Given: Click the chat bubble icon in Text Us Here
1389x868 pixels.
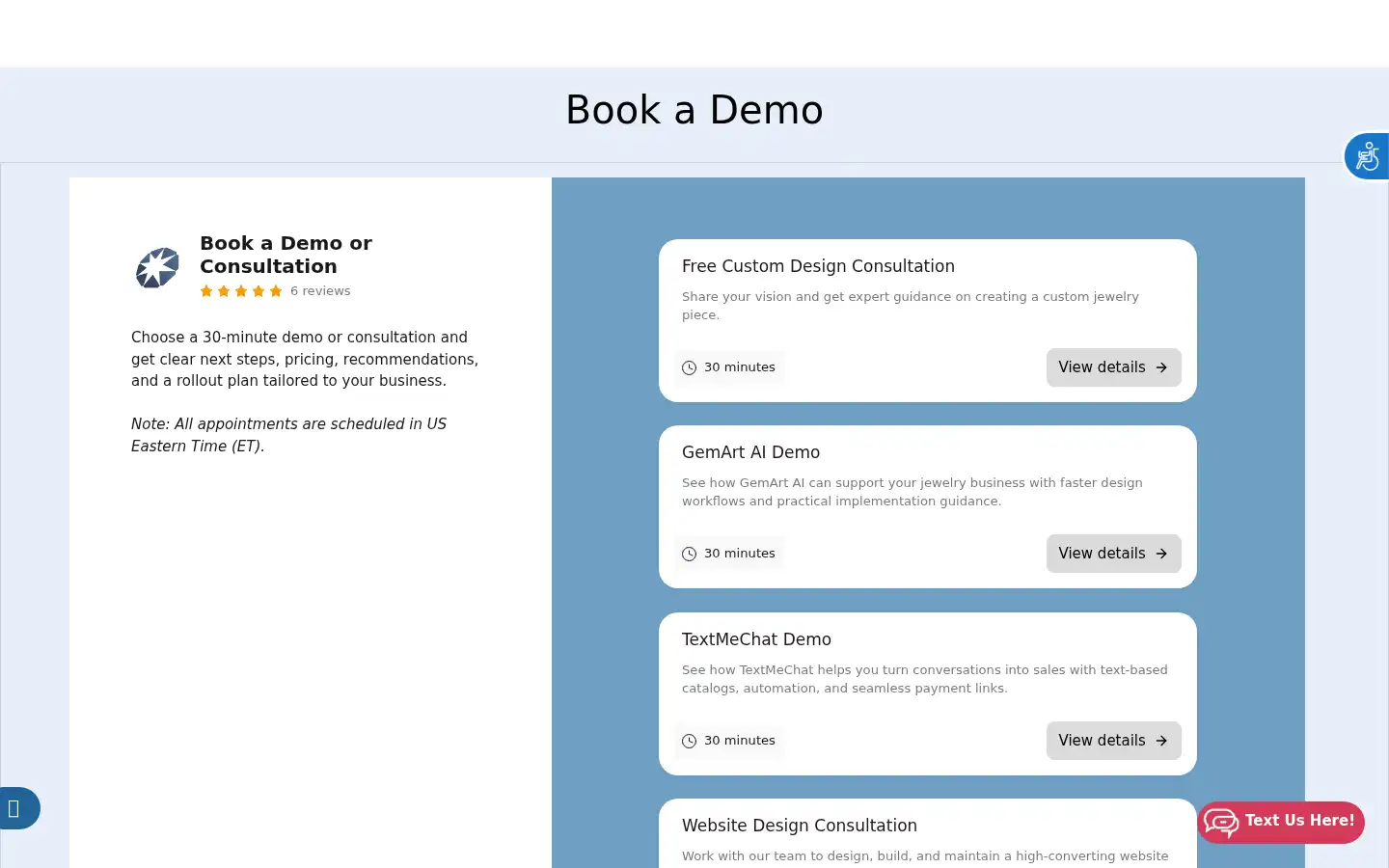Looking at the screenshot, I should [1221, 822].
